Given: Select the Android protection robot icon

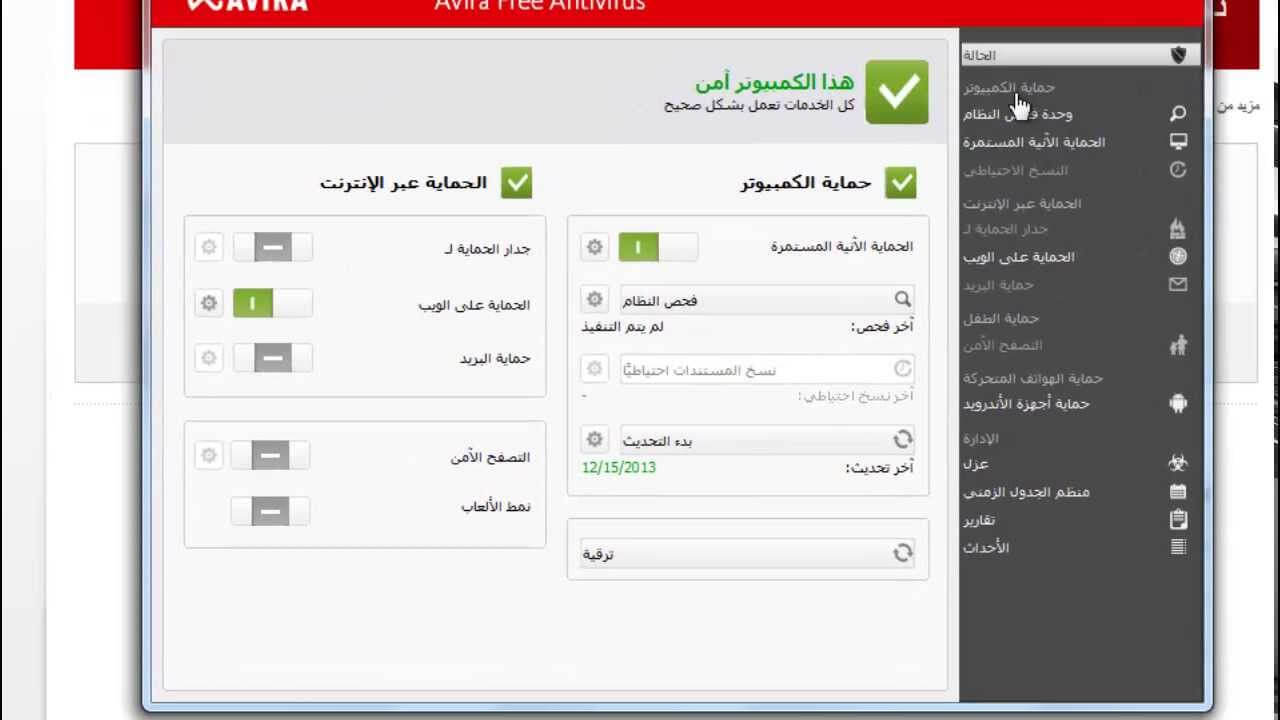Looking at the screenshot, I should (x=1178, y=404).
